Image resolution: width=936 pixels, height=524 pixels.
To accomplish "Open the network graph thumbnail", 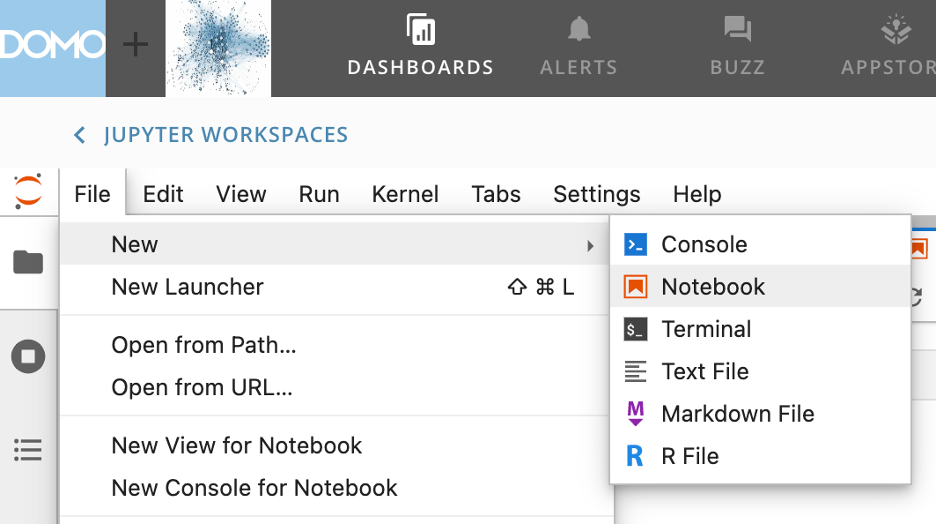I will (218, 48).
